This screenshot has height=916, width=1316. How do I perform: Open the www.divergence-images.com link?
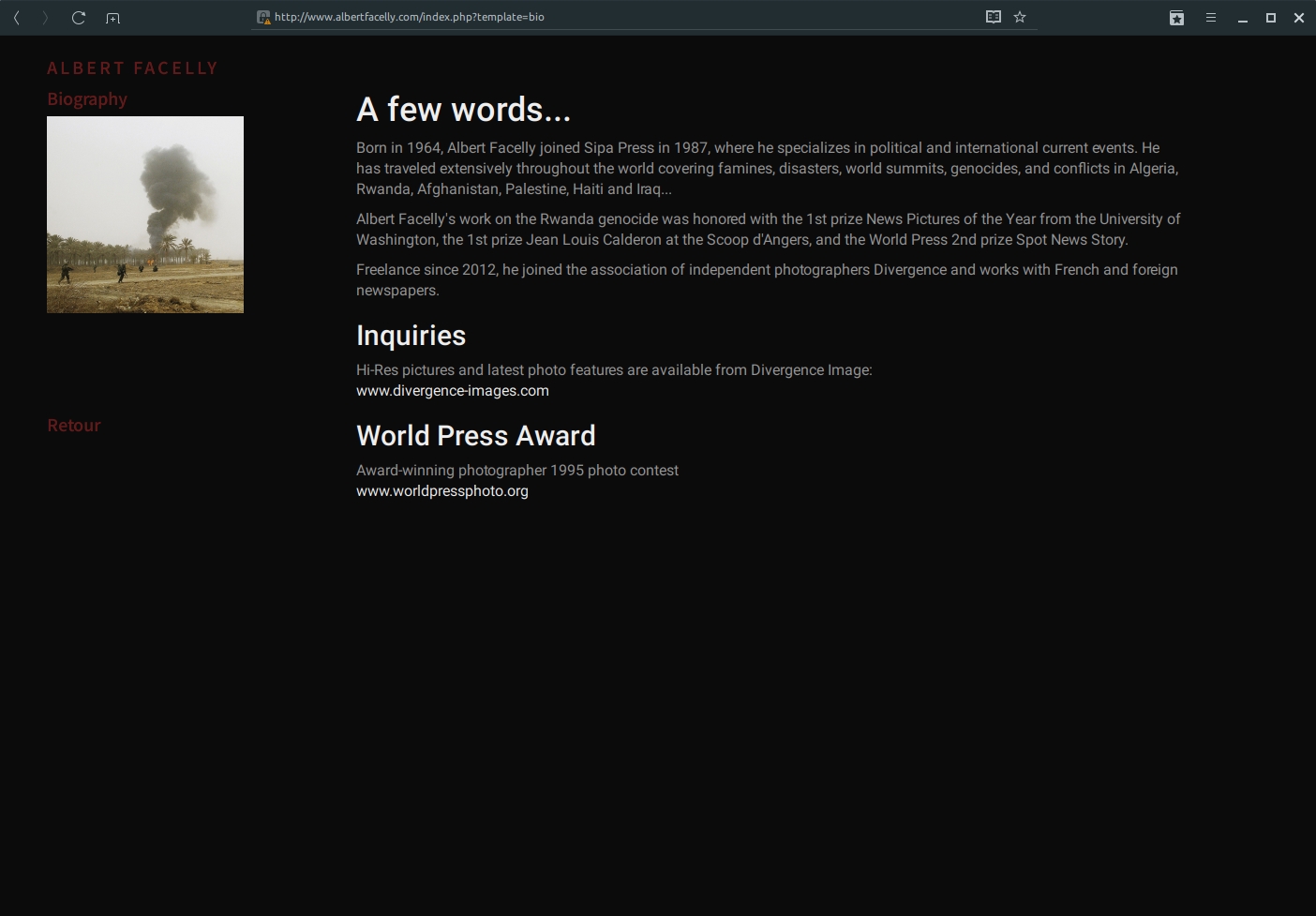point(453,391)
